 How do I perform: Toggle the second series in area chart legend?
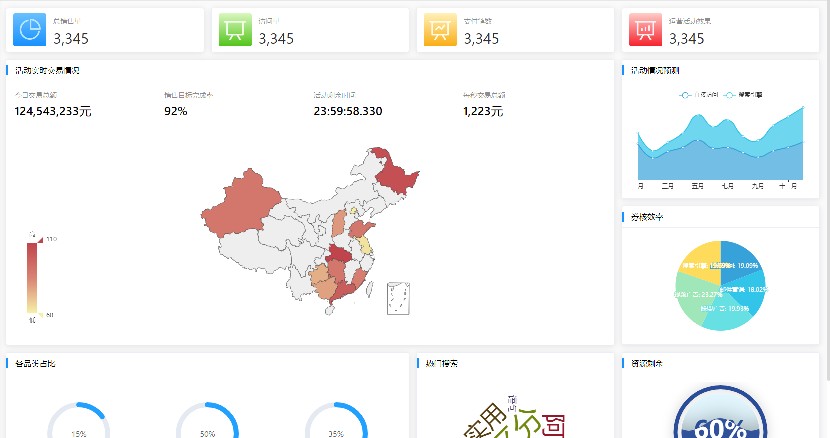coord(743,95)
